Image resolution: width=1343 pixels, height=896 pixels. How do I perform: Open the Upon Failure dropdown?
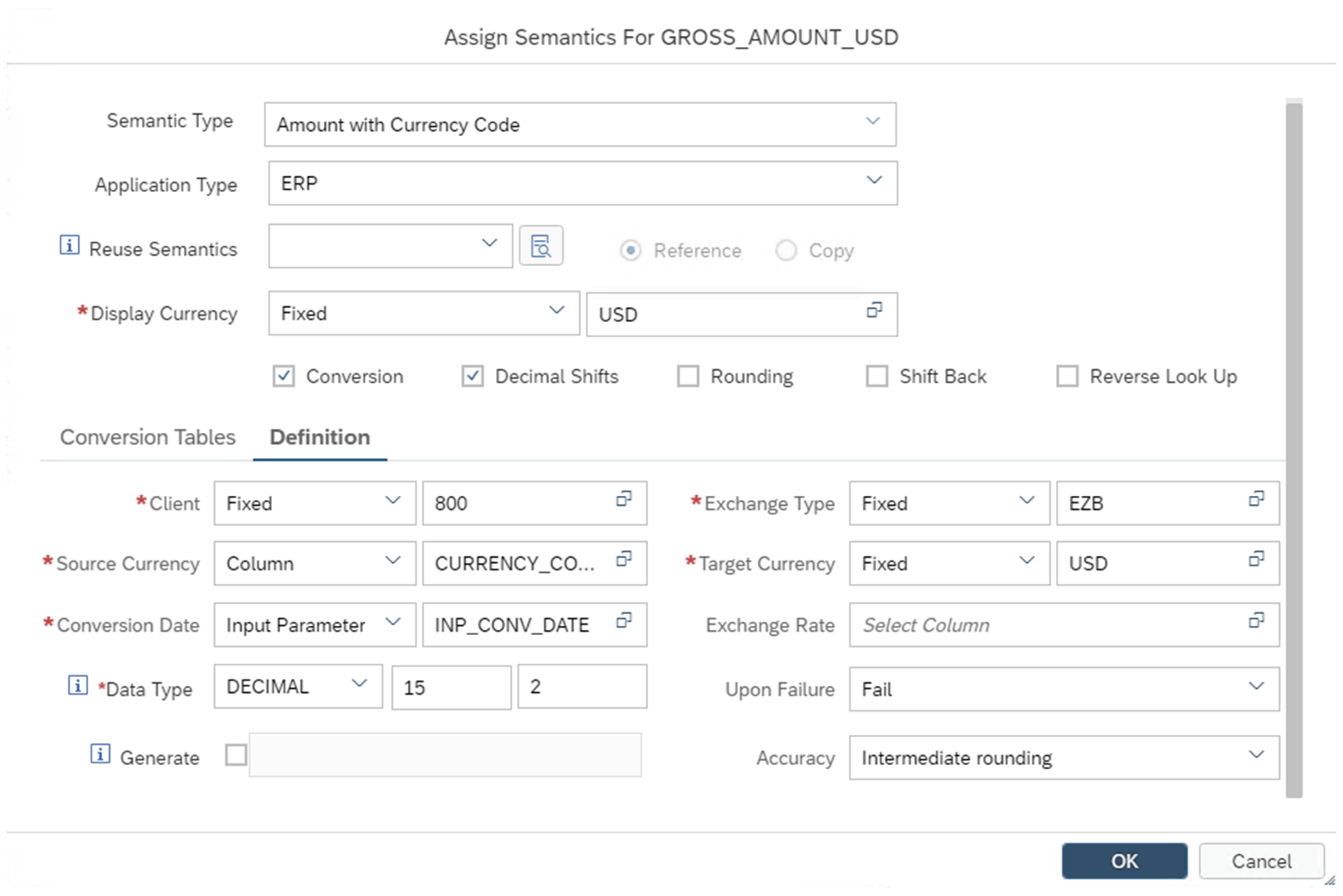point(1256,686)
